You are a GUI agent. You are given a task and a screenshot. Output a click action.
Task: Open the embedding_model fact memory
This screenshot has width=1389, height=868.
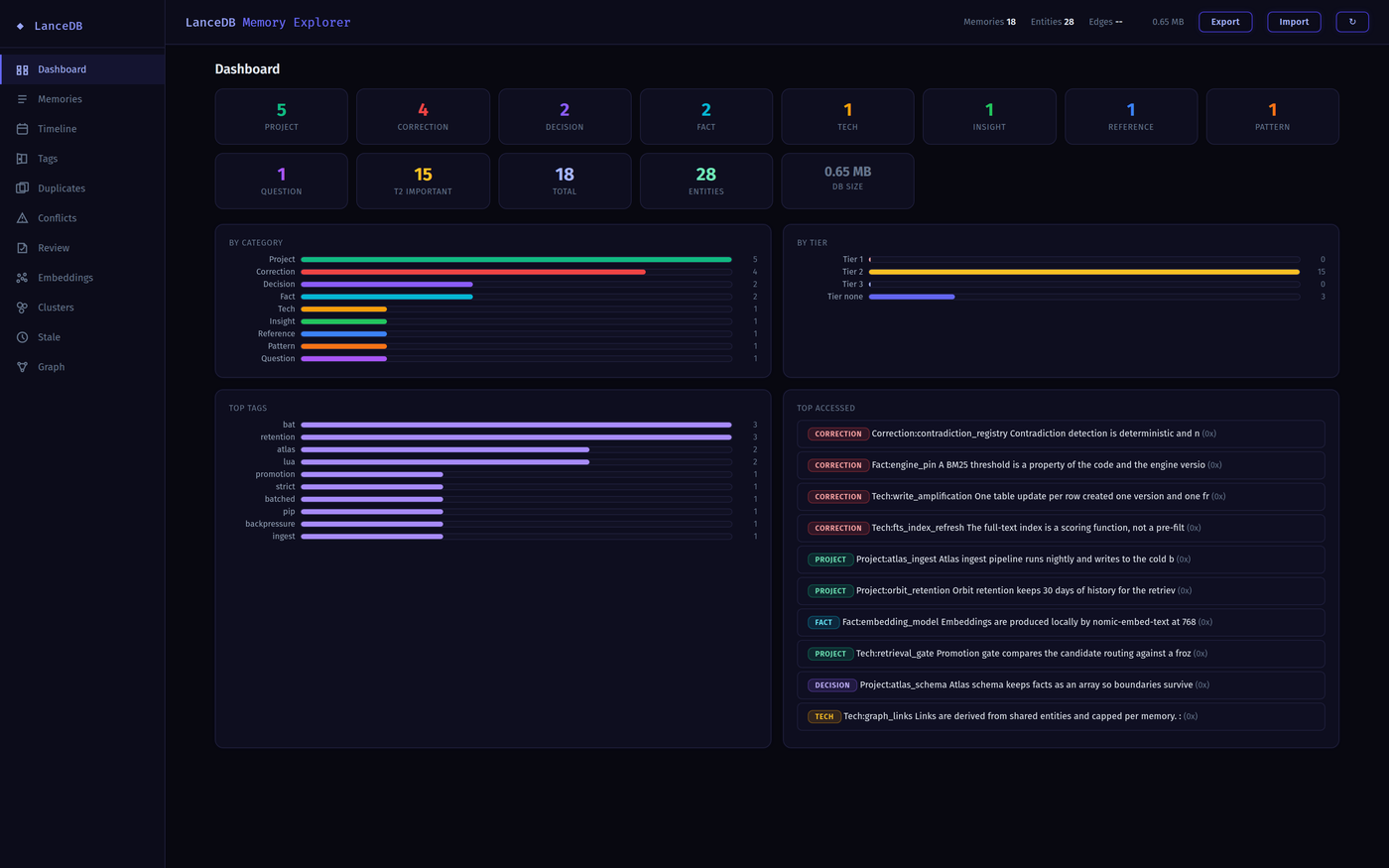coord(1061,622)
